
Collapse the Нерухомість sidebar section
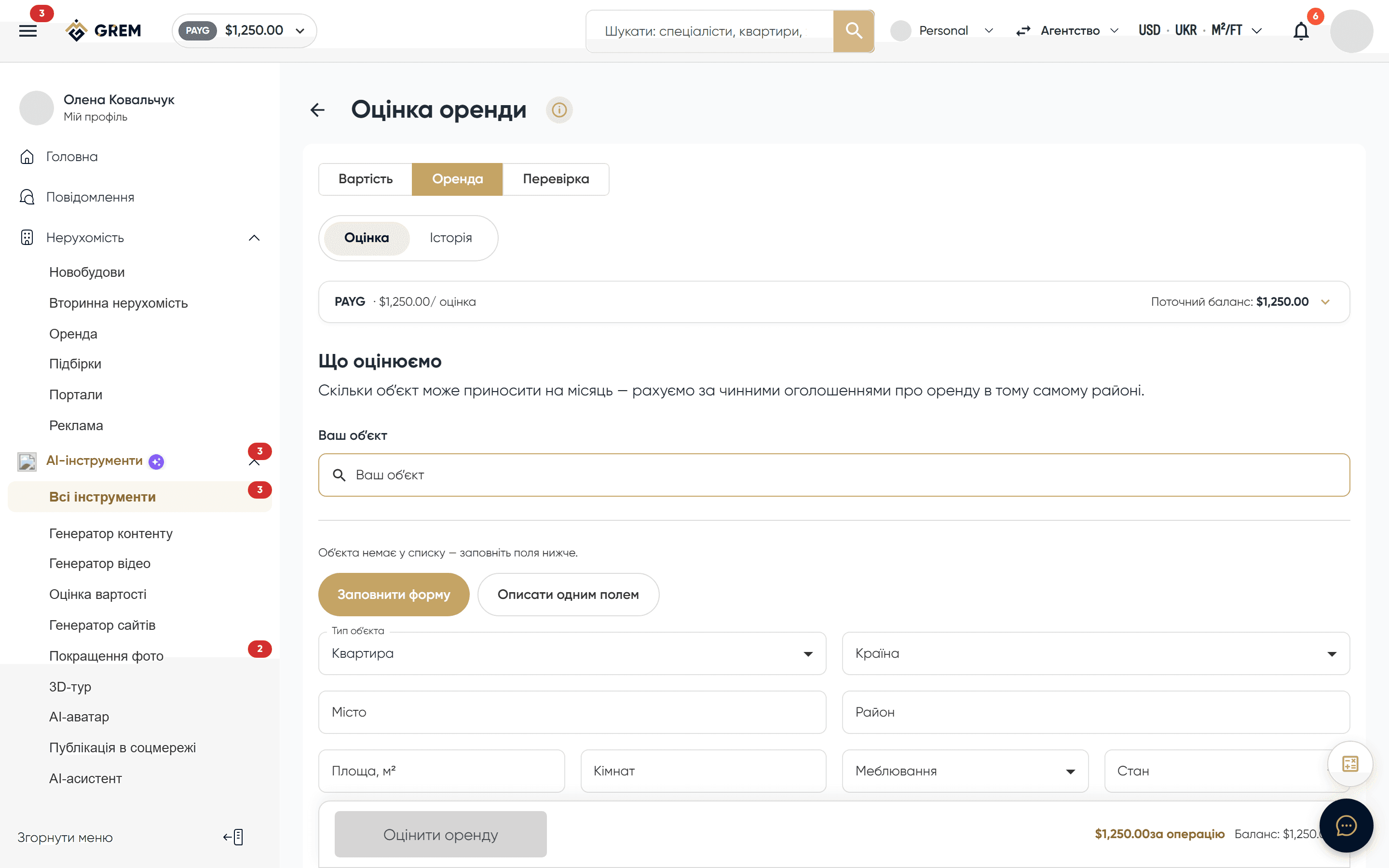pos(254,238)
